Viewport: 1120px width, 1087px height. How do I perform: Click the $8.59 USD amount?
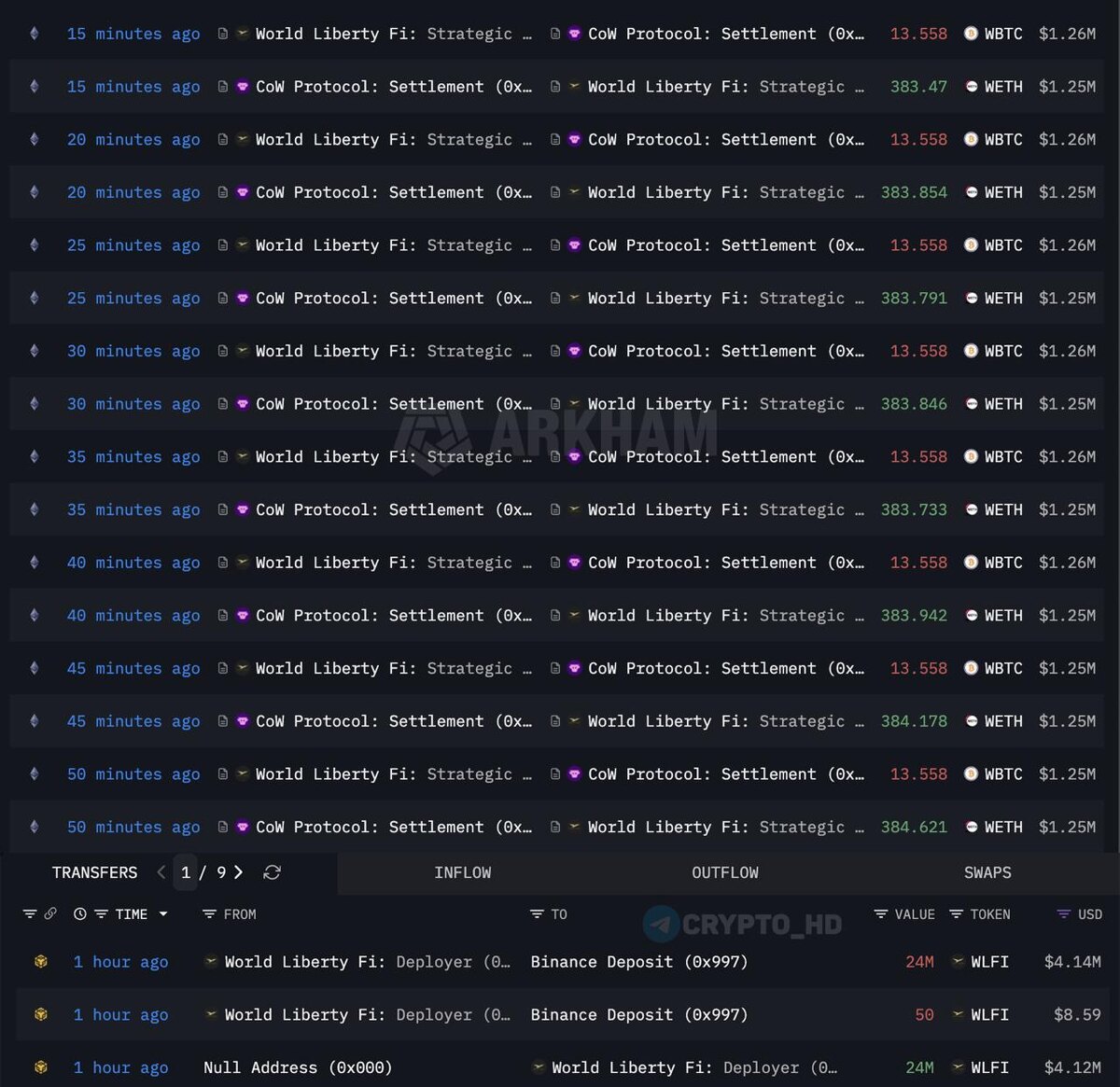coord(1077,1014)
